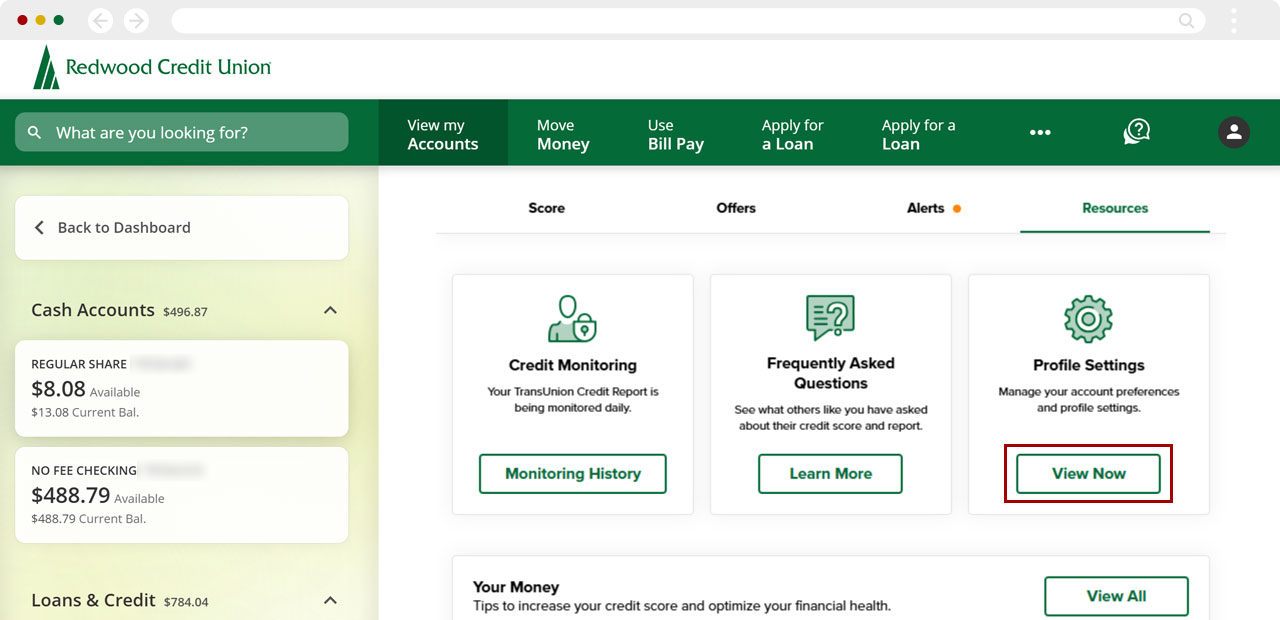Image resolution: width=1280 pixels, height=620 pixels.
Task: Click the chat help icon in the navigation bar
Action: pyautogui.click(x=1136, y=131)
